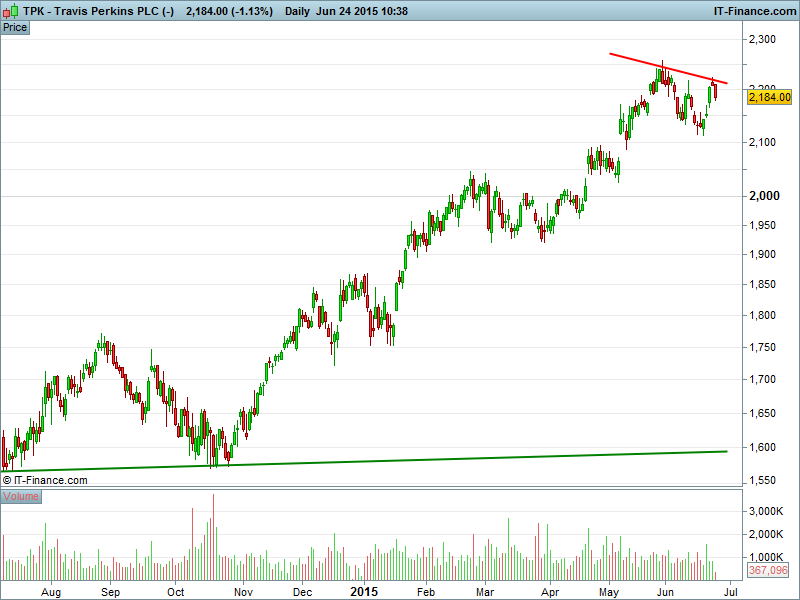Click the yellow 2,184.00 current price tag
This screenshot has width=800, height=600.
pos(769,97)
